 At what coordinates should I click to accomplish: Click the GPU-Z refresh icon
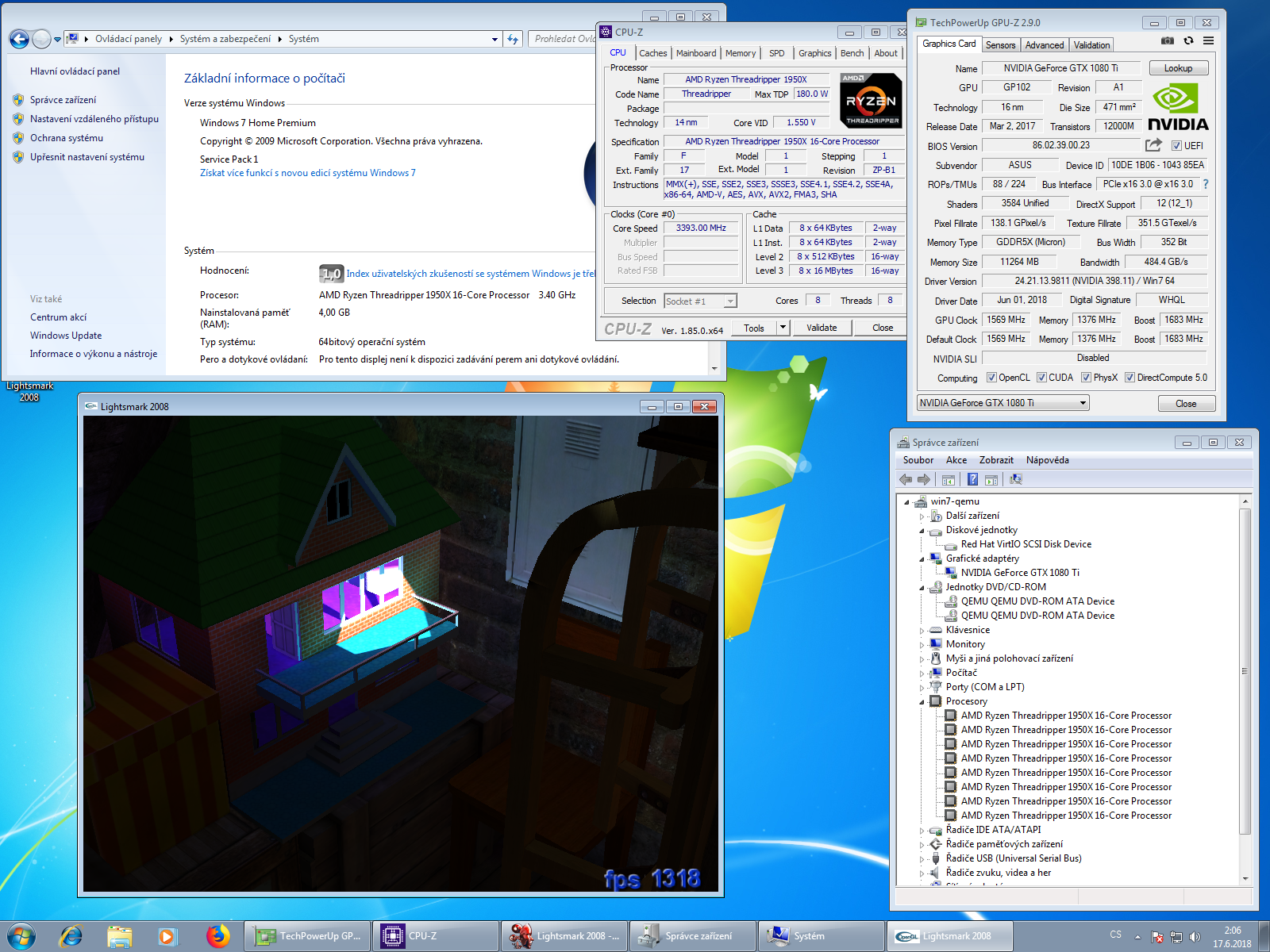coord(1188,40)
